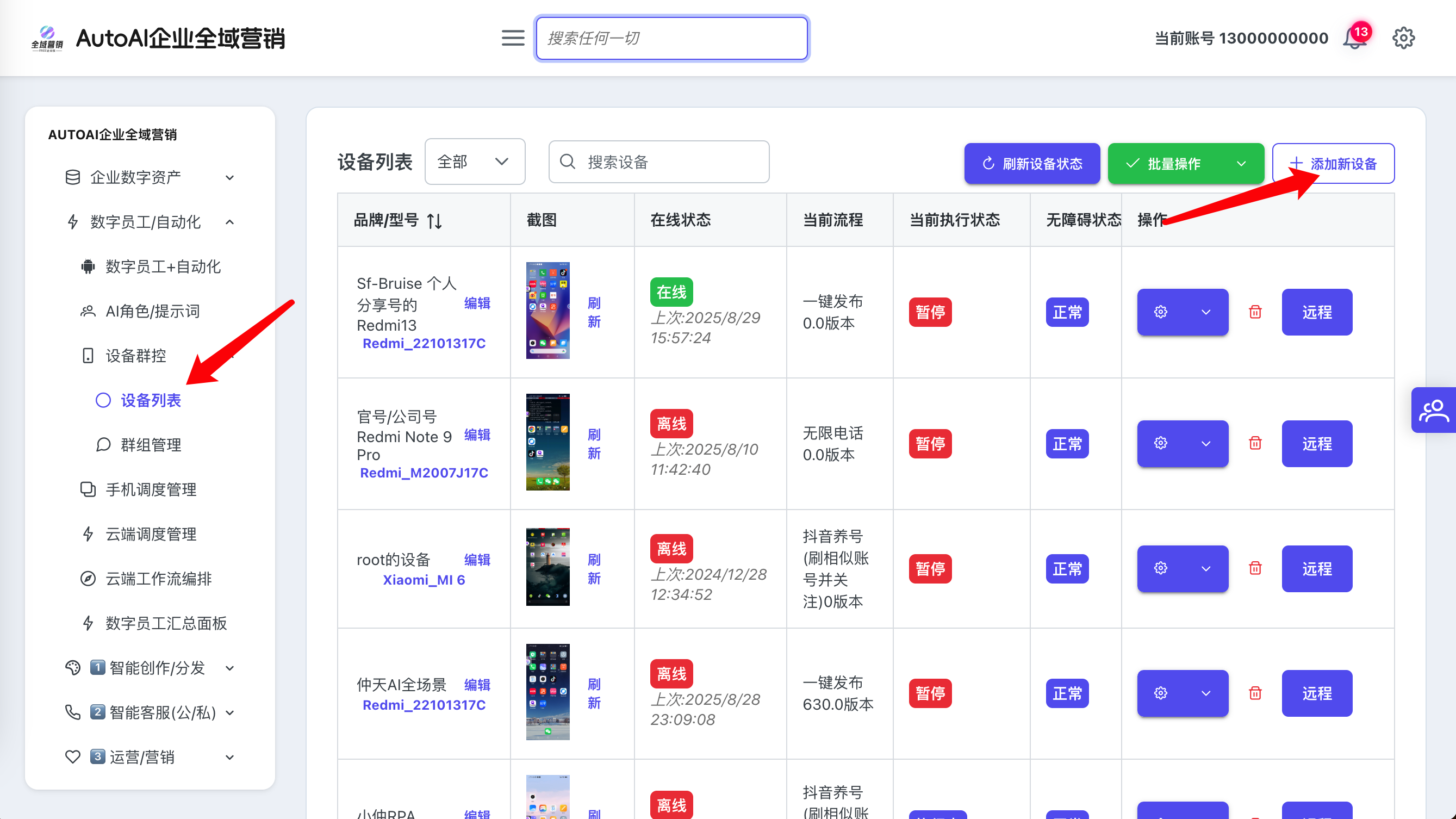Open action dropdown arrow for 仲天AI全场景 row
This screenshot has width=1456, height=819.
(x=1205, y=693)
